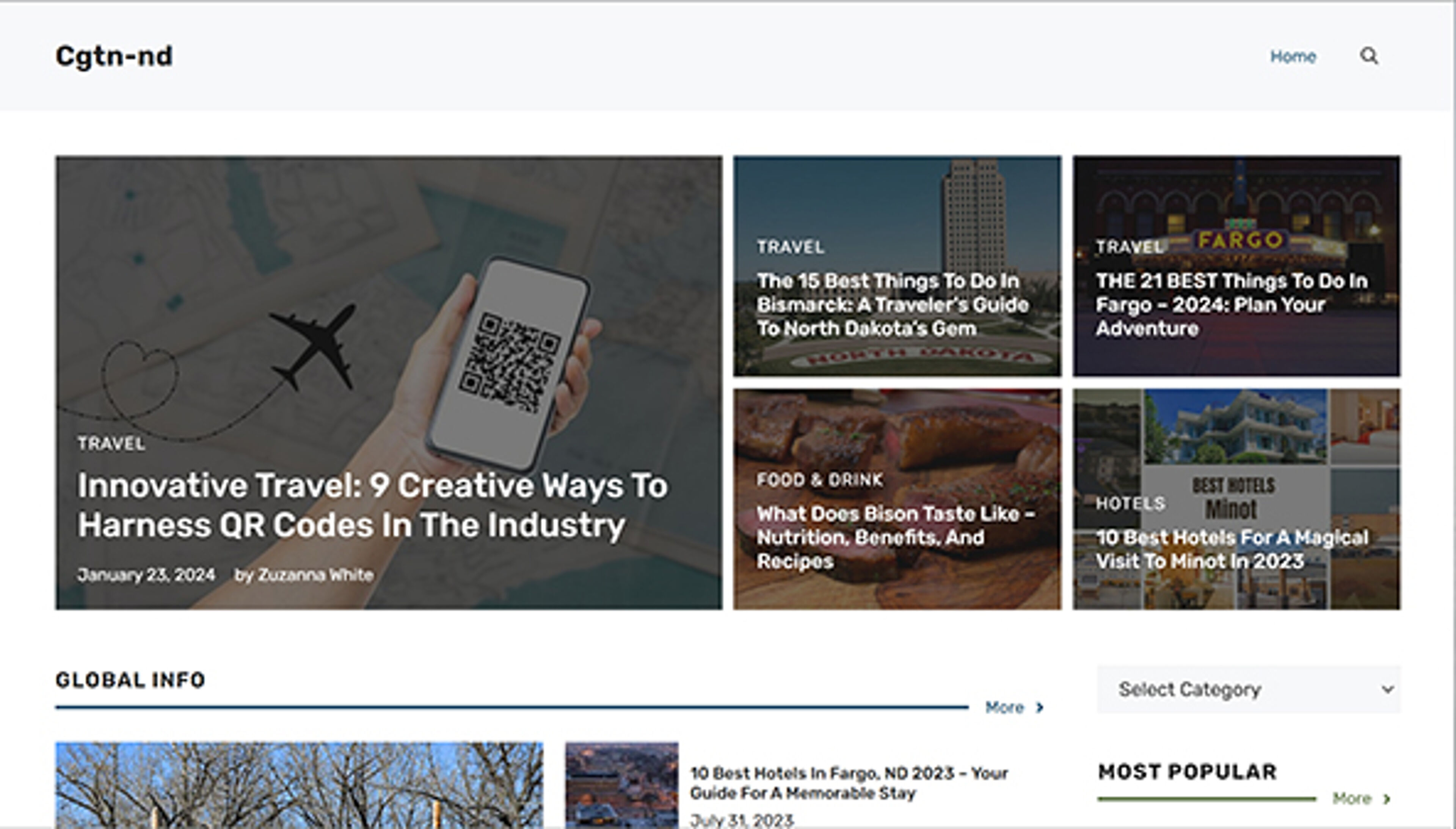The width and height of the screenshot is (1456, 829).
Task: Open the 15 Best Things Bismarck article
Action: 892,305
